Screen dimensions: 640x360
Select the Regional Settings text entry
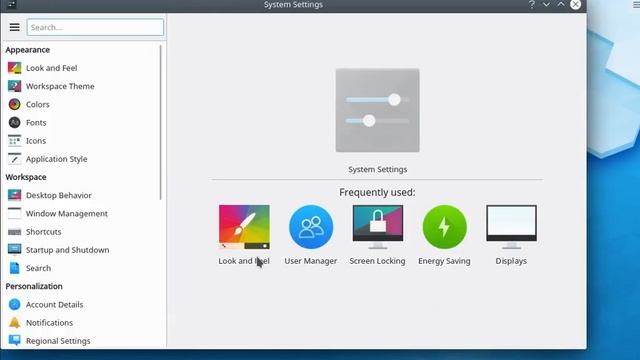(58, 341)
